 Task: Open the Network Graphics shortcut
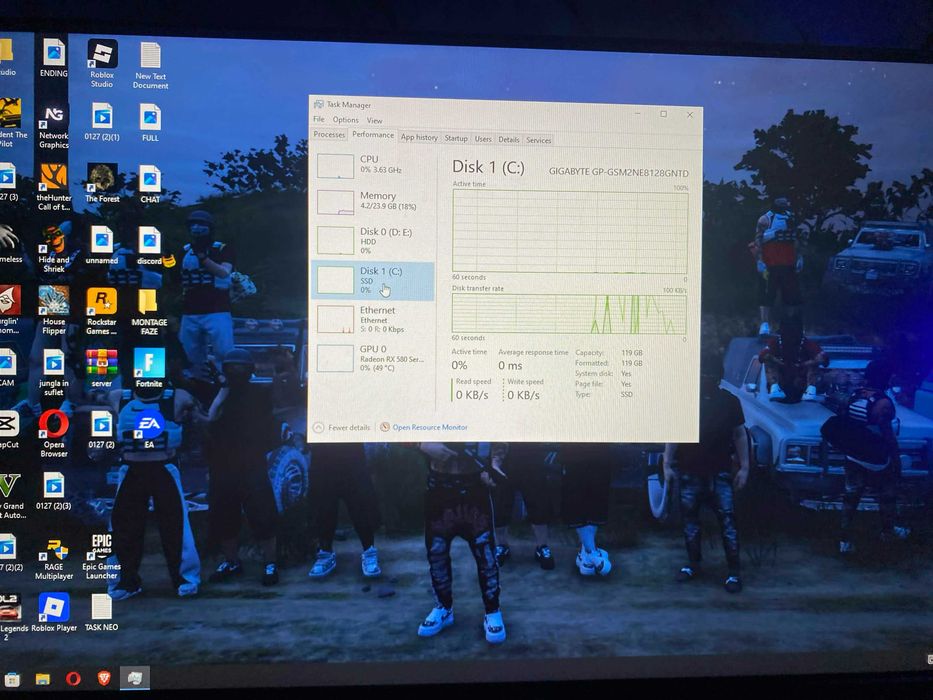54,126
